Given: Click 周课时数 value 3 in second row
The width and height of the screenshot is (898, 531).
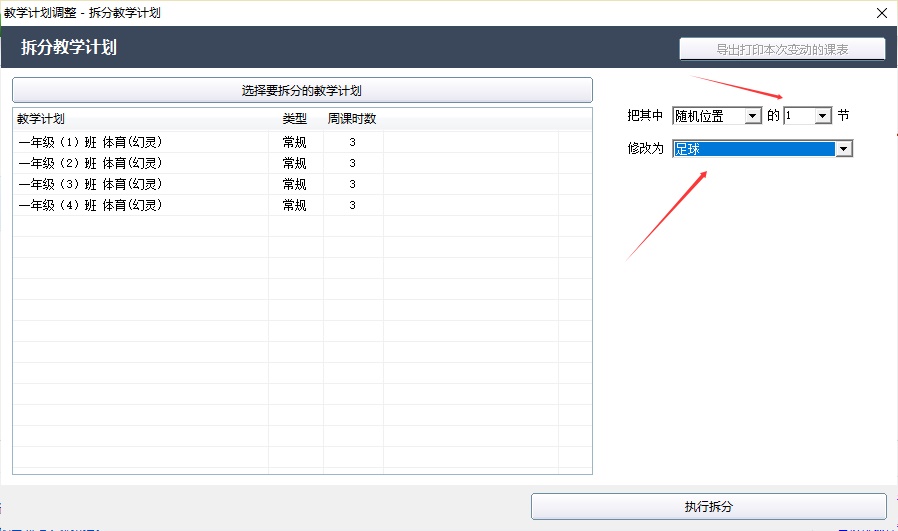Looking at the screenshot, I should 352,163.
